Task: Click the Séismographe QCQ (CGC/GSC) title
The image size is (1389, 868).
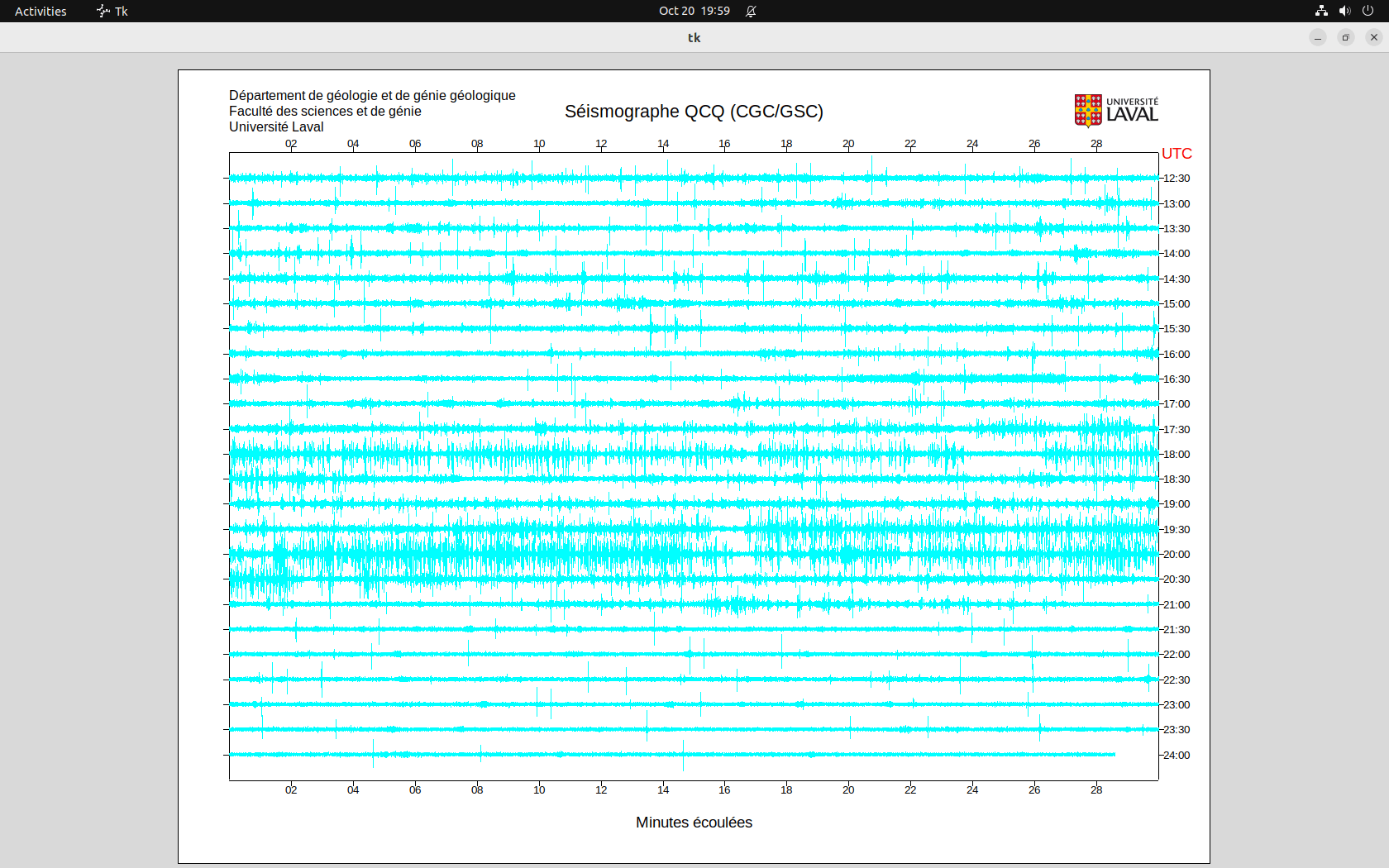Action: tap(694, 112)
